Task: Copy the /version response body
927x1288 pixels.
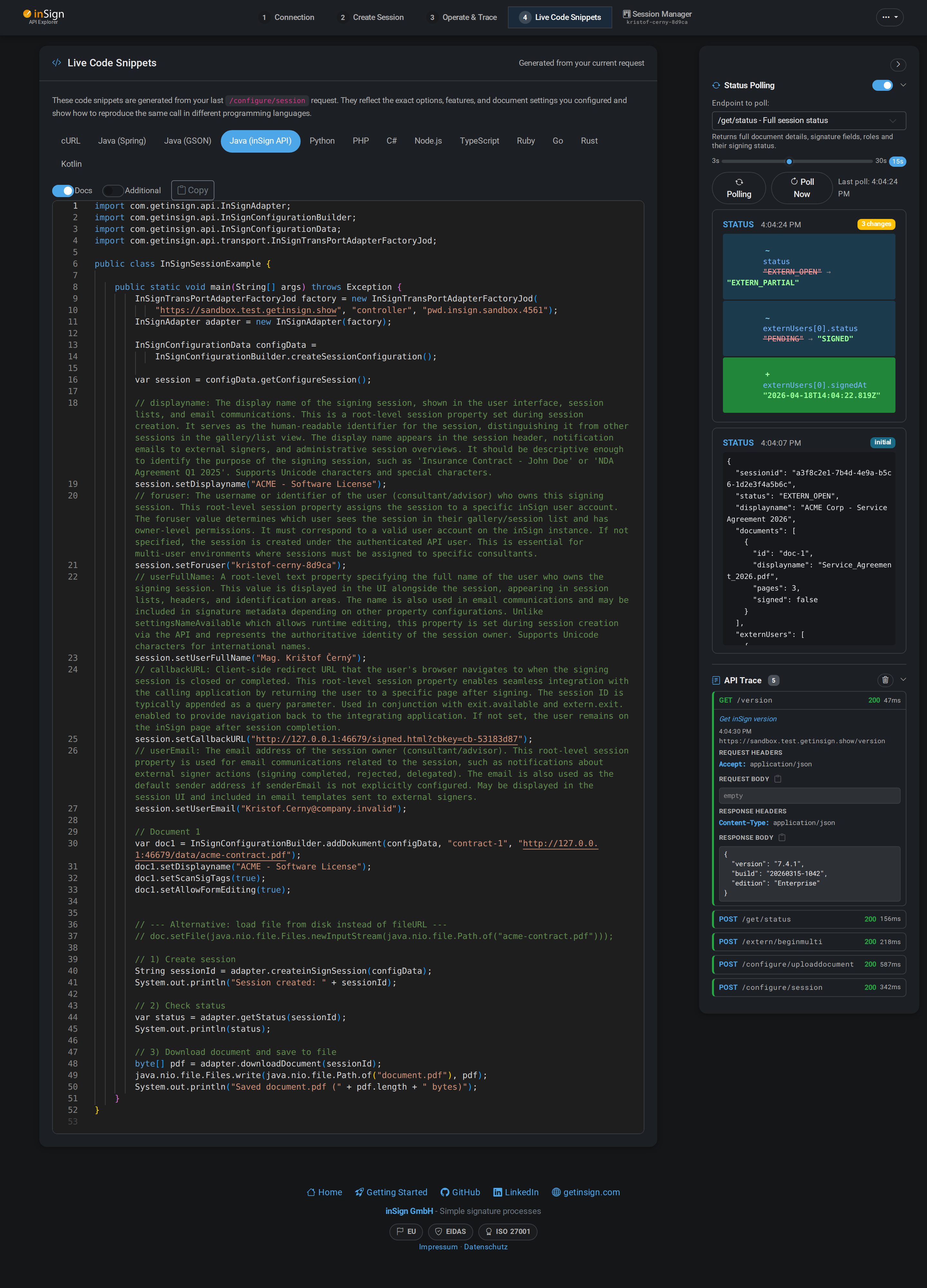Action: (x=783, y=837)
